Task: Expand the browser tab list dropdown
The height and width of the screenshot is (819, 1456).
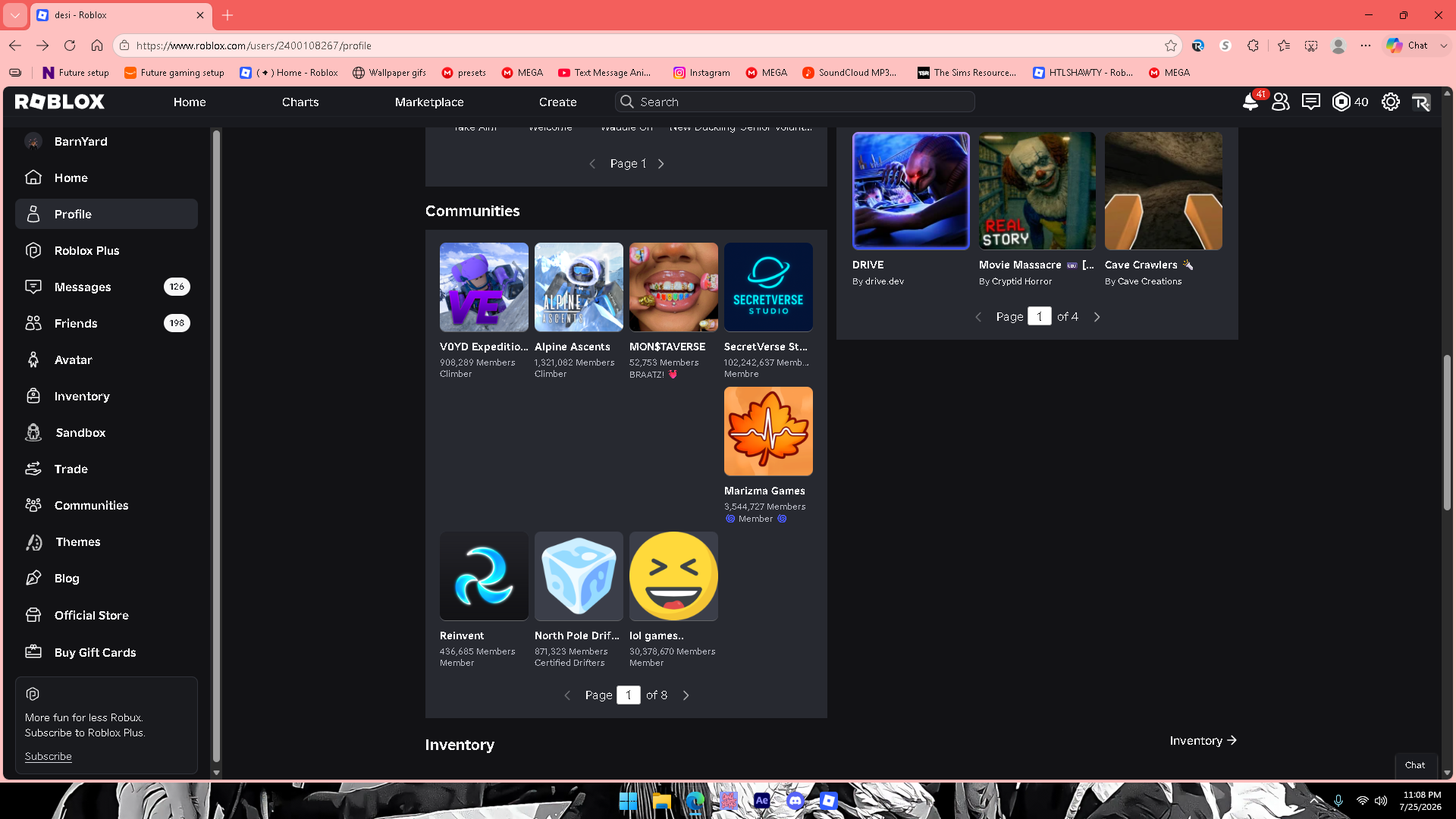Action: click(x=15, y=15)
